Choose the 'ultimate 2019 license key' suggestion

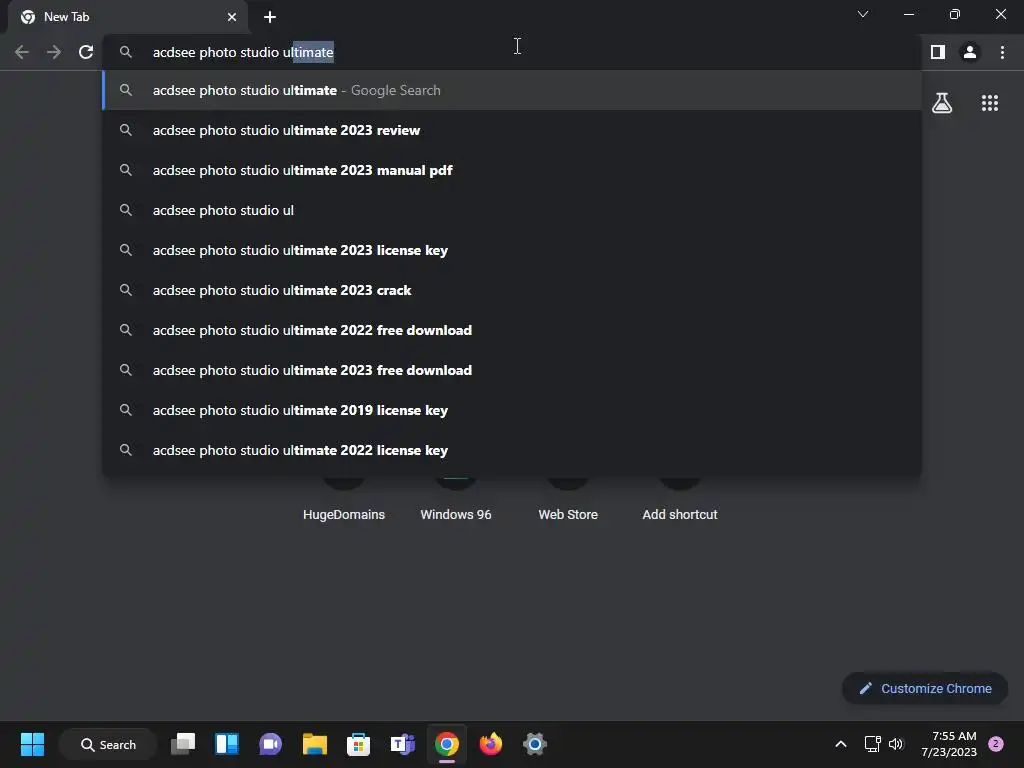pos(512,410)
